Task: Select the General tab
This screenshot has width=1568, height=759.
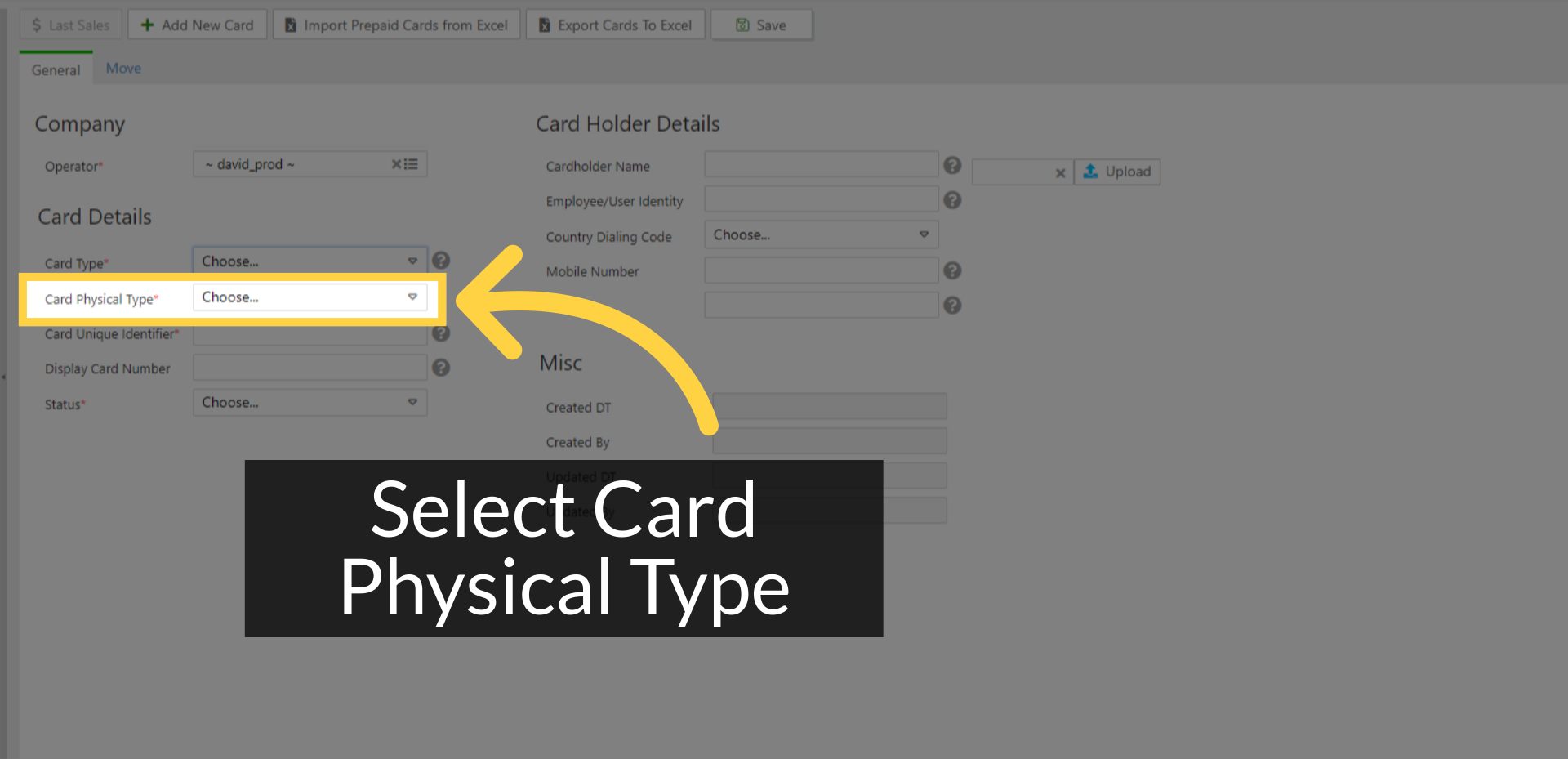Action: (x=56, y=69)
